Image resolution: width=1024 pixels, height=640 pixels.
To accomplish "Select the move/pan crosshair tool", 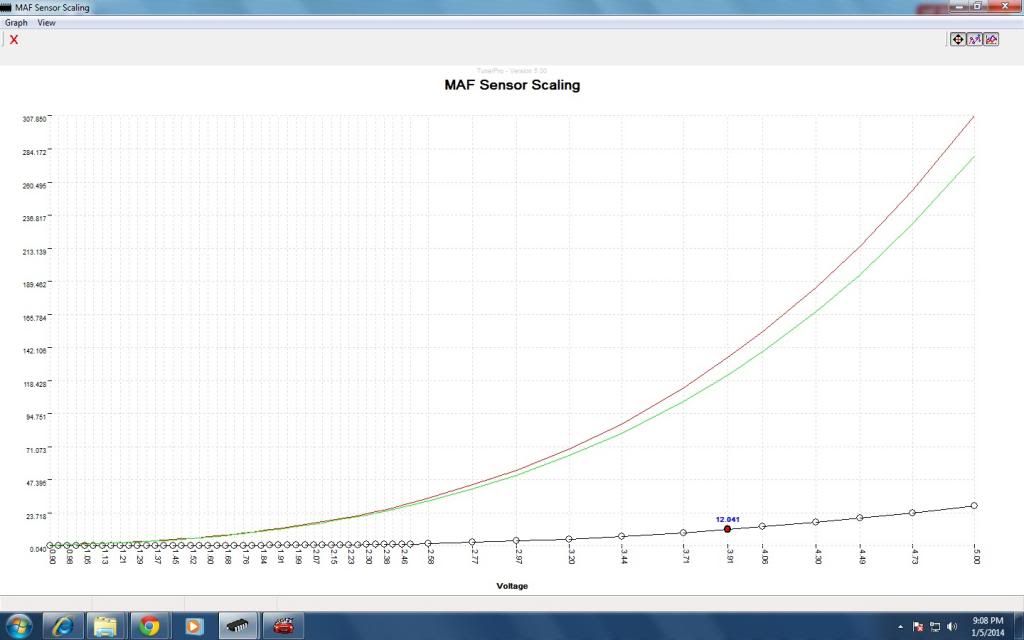I will coord(957,39).
